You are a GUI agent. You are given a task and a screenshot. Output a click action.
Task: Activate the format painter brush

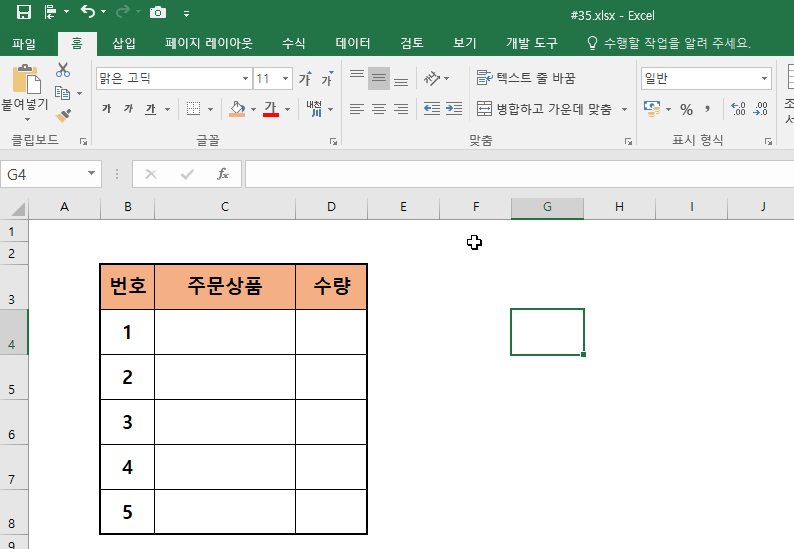[63, 115]
